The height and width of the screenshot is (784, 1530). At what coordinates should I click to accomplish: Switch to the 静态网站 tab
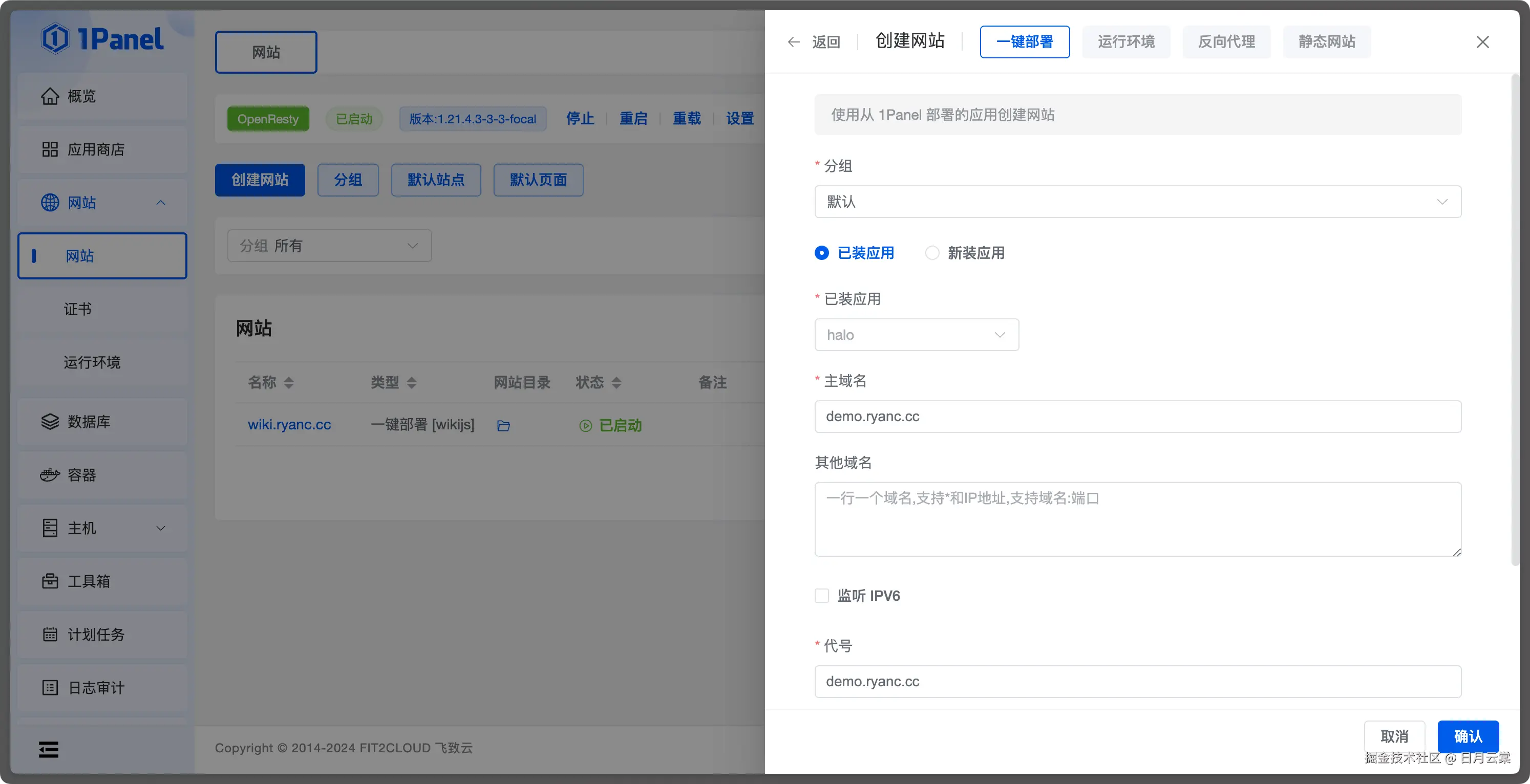(1326, 41)
